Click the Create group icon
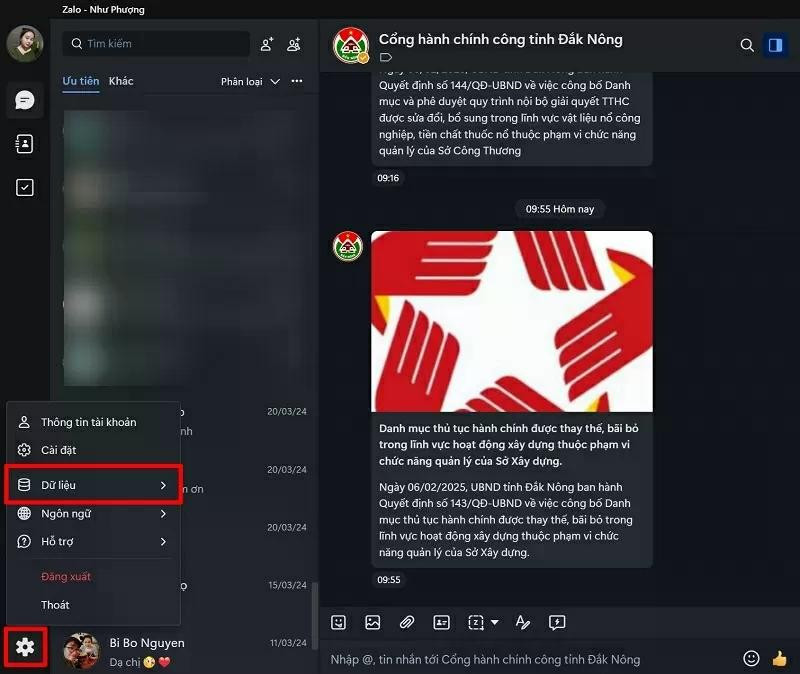Image resolution: width=800 pixels, height=674 pixels. click(x=294, y=44)
